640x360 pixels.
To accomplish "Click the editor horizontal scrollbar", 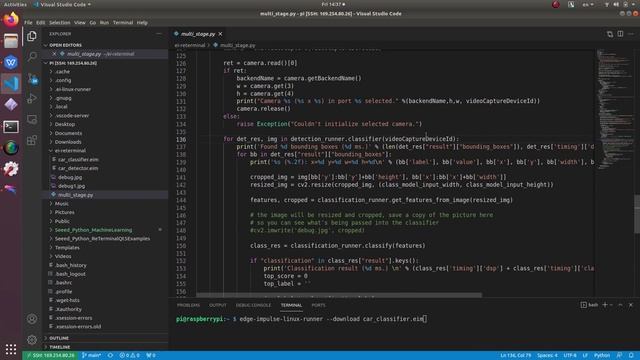I will (339, 295).
